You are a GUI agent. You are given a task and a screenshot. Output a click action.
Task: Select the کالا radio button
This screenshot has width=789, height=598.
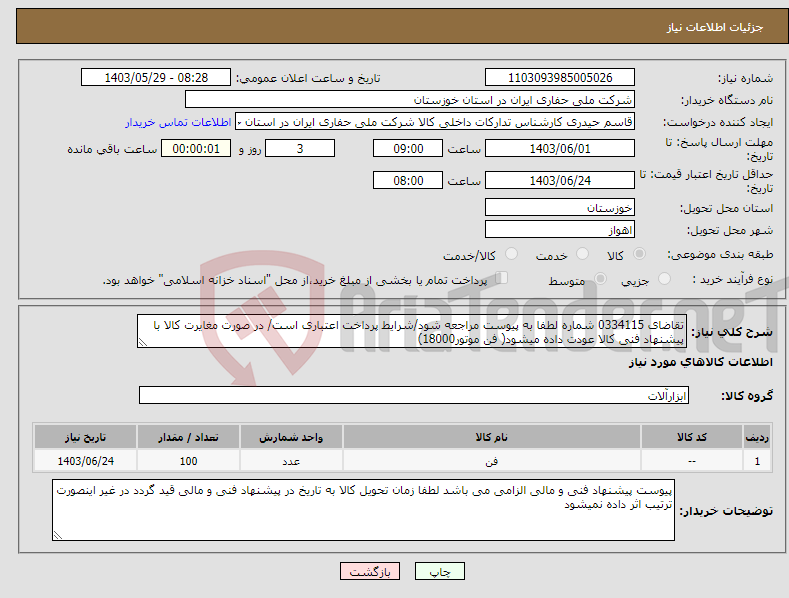639,254
